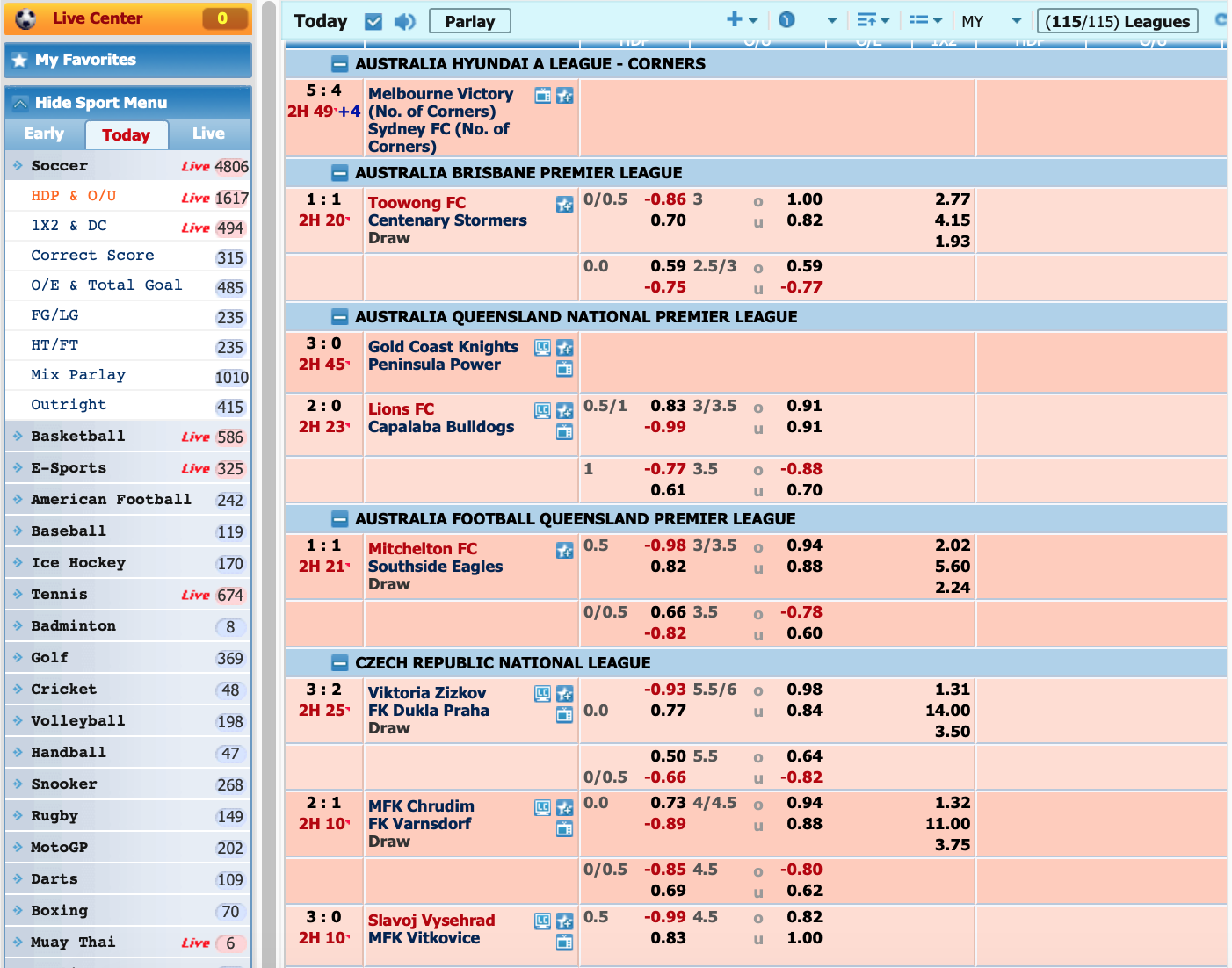This screenshot has height=968, width=1232.
Task: Add Mitchelton FC match to favorites
Action: coord(564,551)
